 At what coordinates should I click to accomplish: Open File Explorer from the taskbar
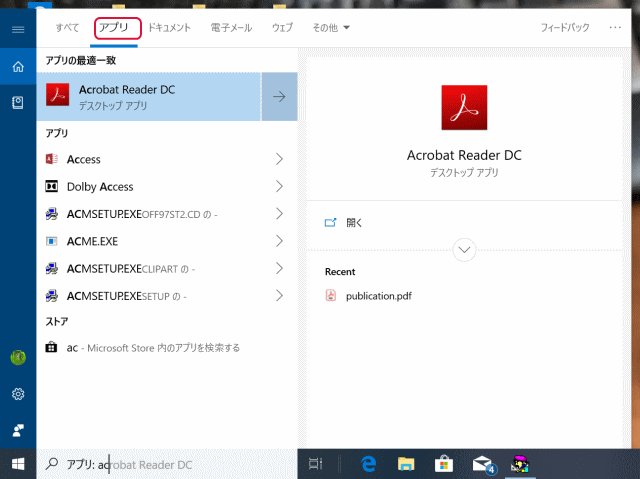tap(406, 464)
